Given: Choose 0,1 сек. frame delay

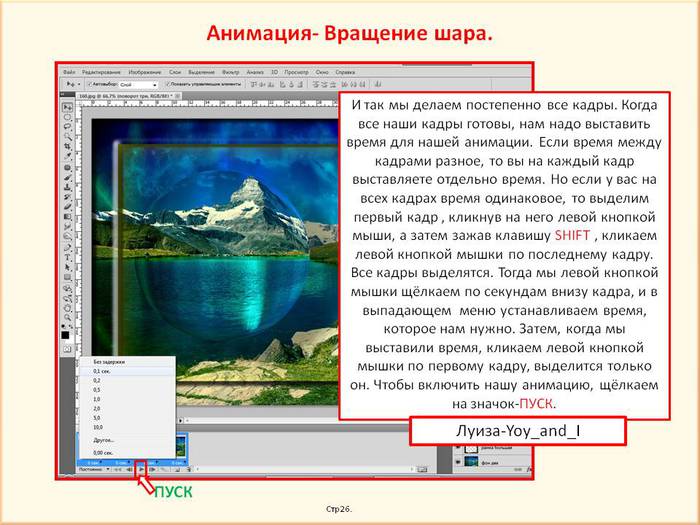Looking at the screenshot, I should (127, 371).
